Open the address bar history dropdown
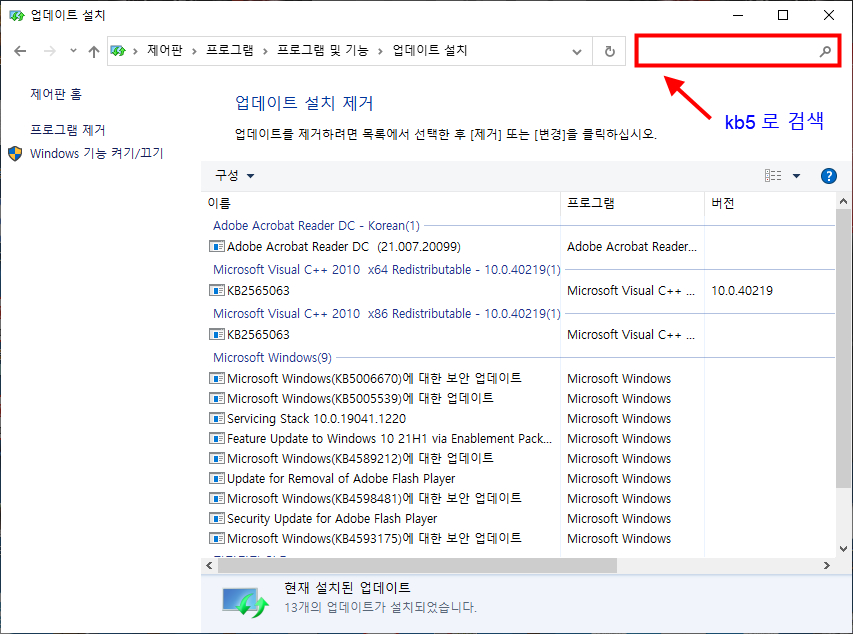 pyautogui.click(x=577, y=52)
